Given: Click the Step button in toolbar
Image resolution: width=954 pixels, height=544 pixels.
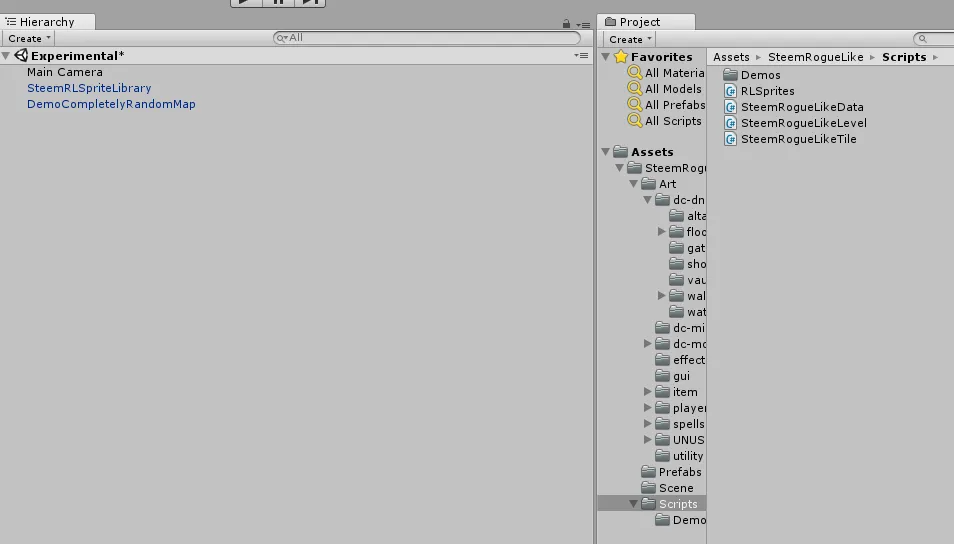Looking at the screenshot, I should 310,2.
